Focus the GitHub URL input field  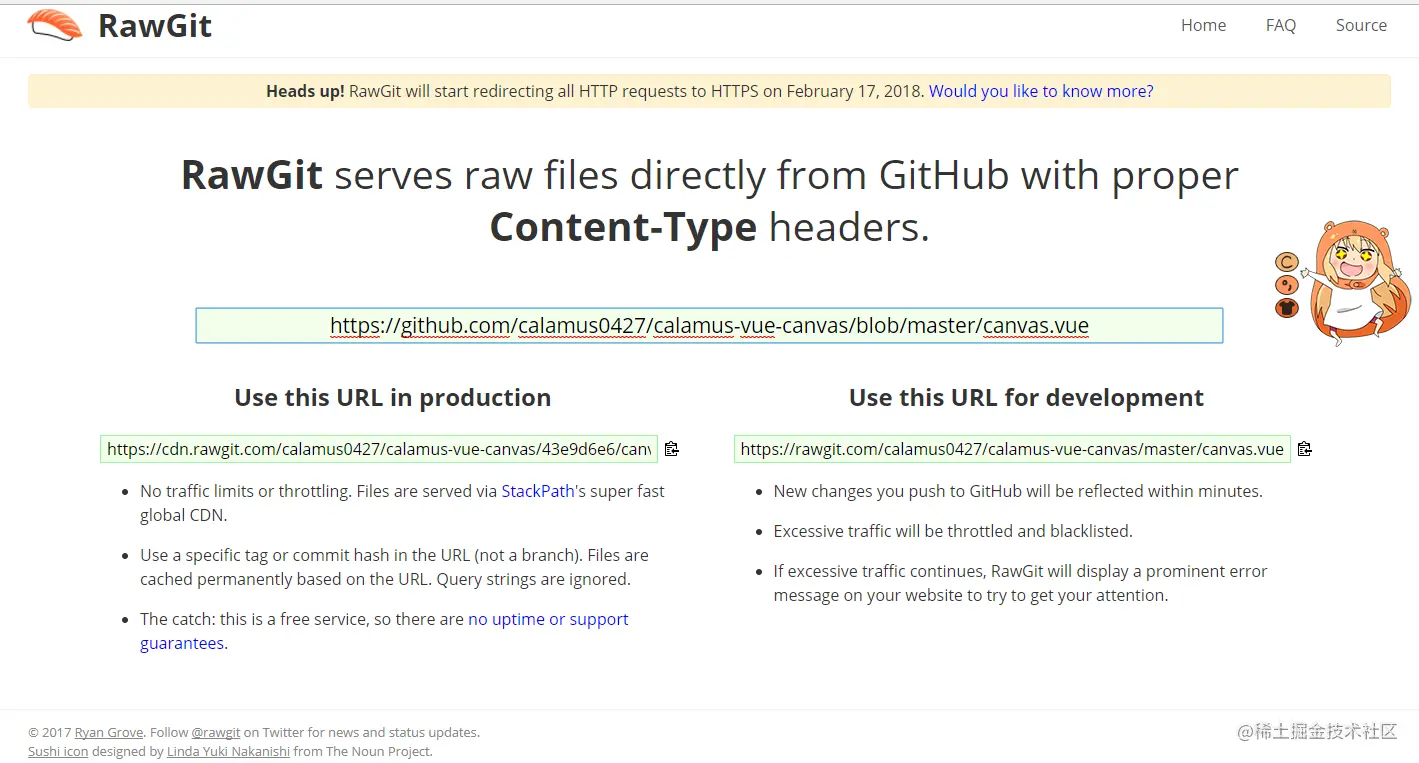709,326
